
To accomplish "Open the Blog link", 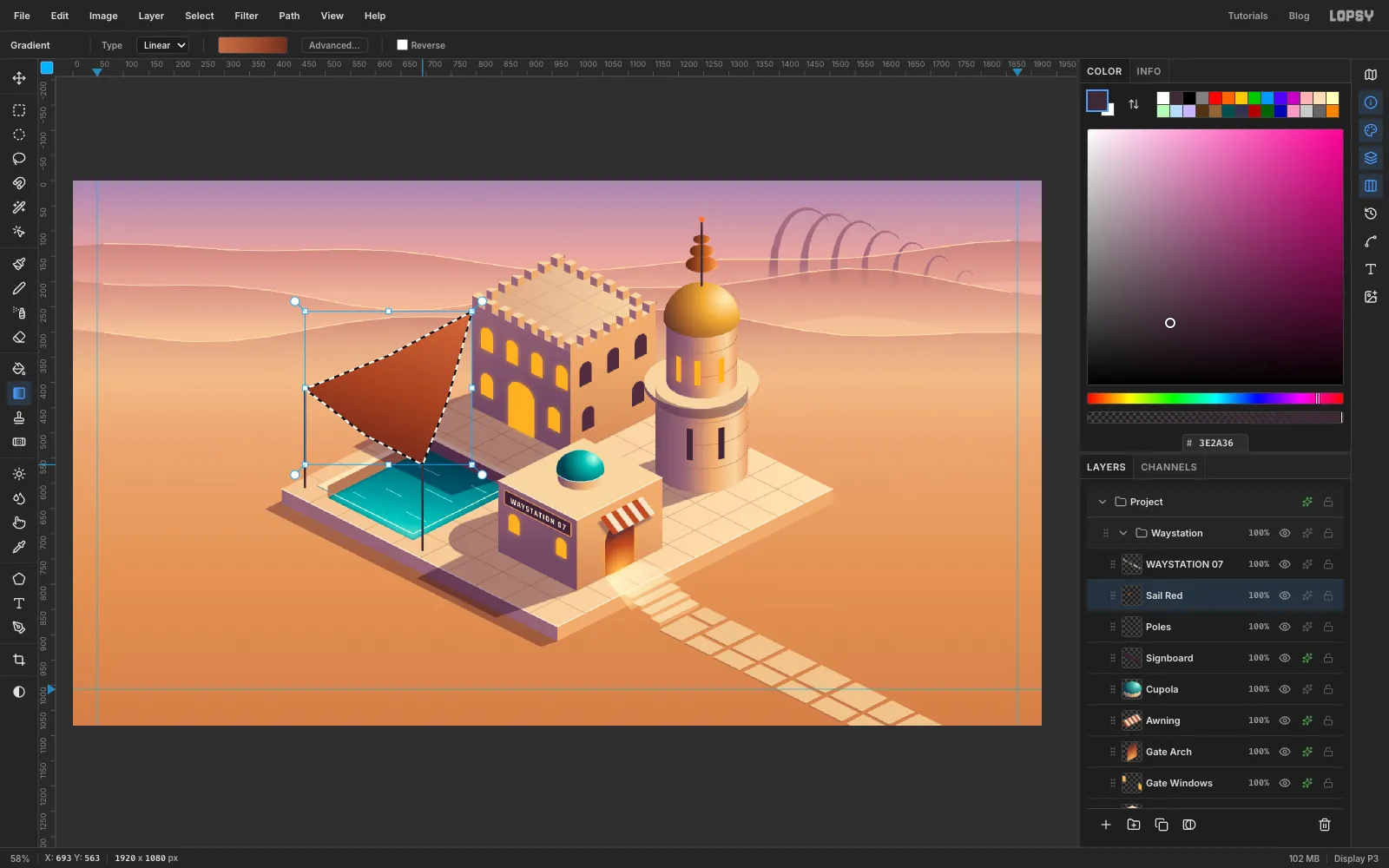I will [1299, 16].
